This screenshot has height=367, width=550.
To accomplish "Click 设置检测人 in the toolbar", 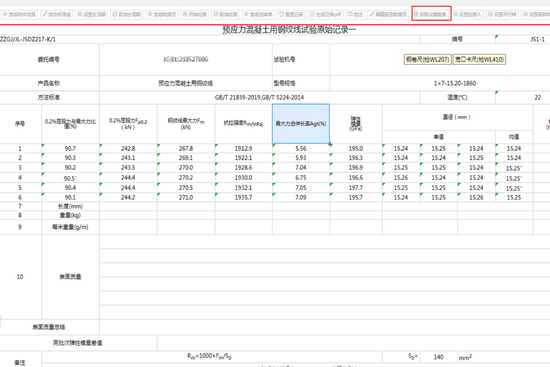I will coord(467,14).
